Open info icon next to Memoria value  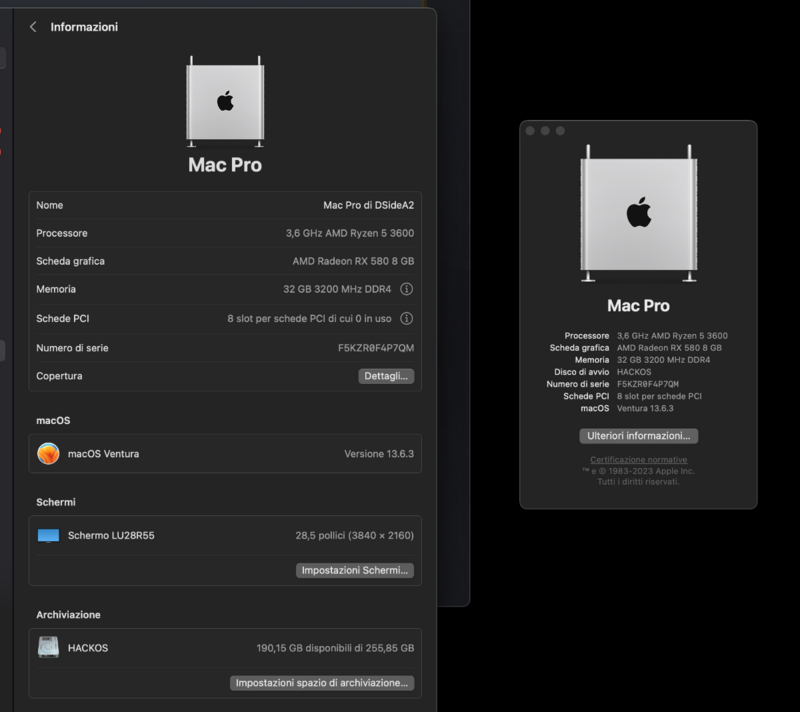pos(406,289)
